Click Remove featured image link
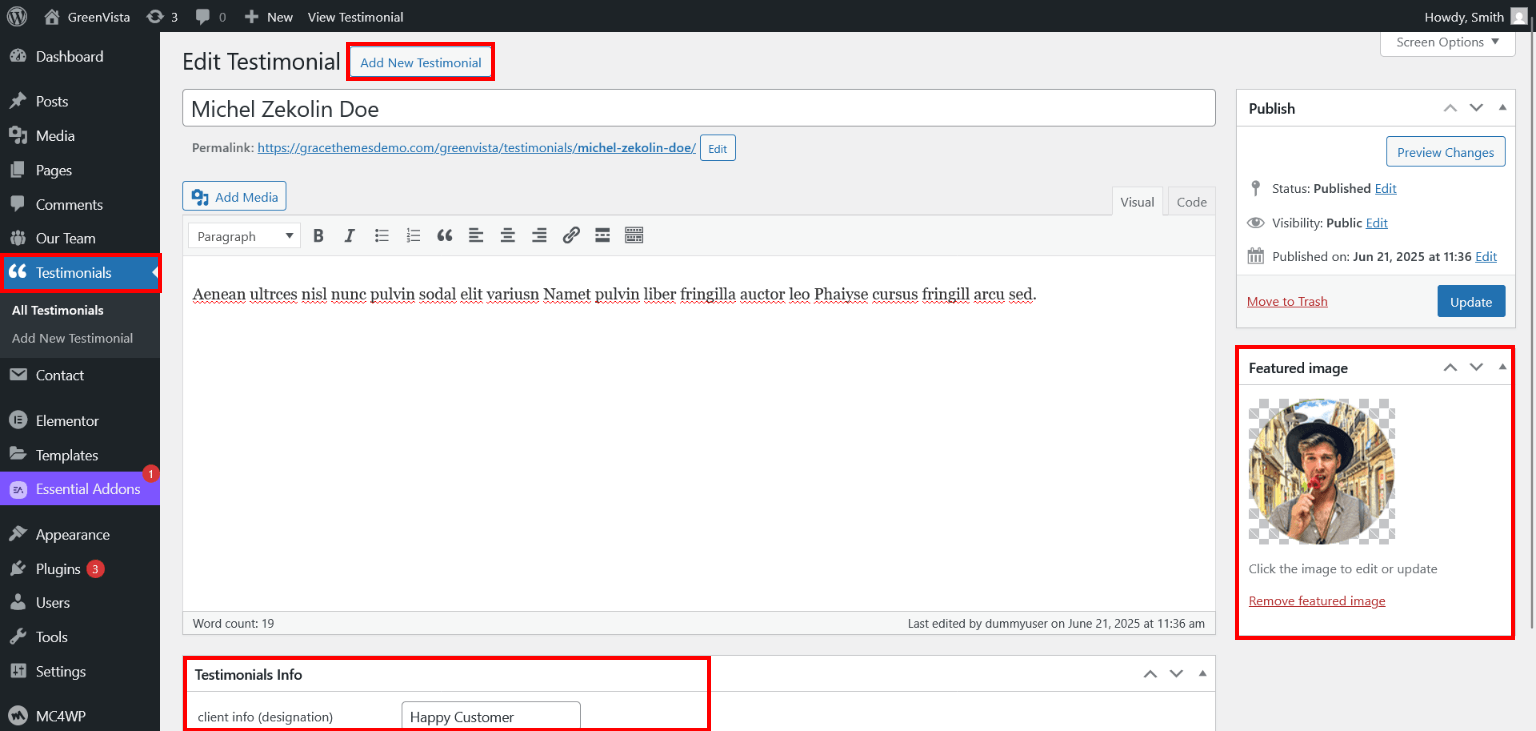The height and width of the screenshot is (731, 1536). tap(1316, 601)
